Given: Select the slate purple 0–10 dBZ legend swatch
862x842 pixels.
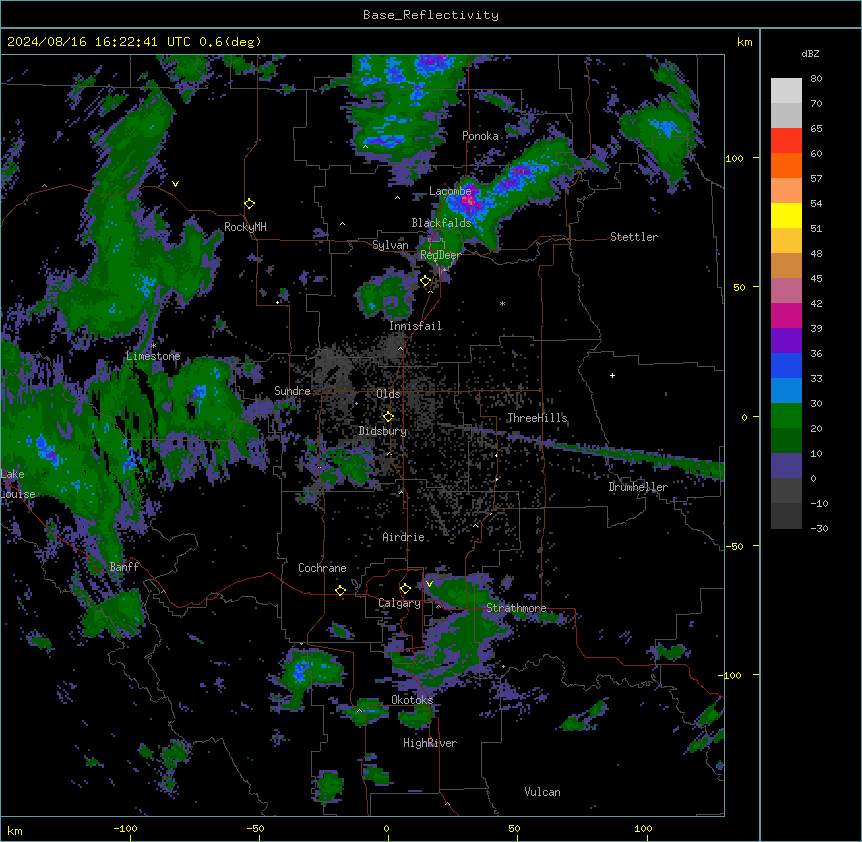Looking at the screenshot, I should coord(786,466).
